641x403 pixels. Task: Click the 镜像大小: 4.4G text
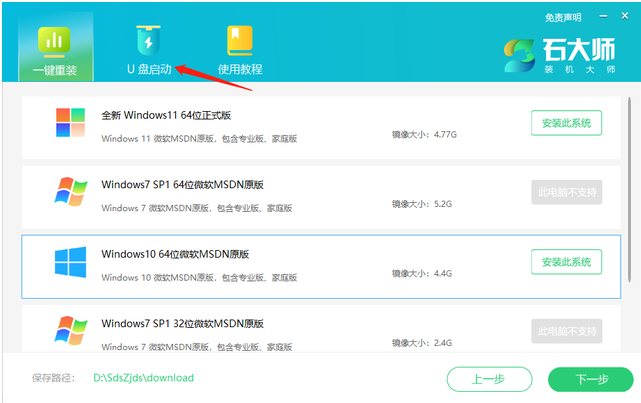422,273
